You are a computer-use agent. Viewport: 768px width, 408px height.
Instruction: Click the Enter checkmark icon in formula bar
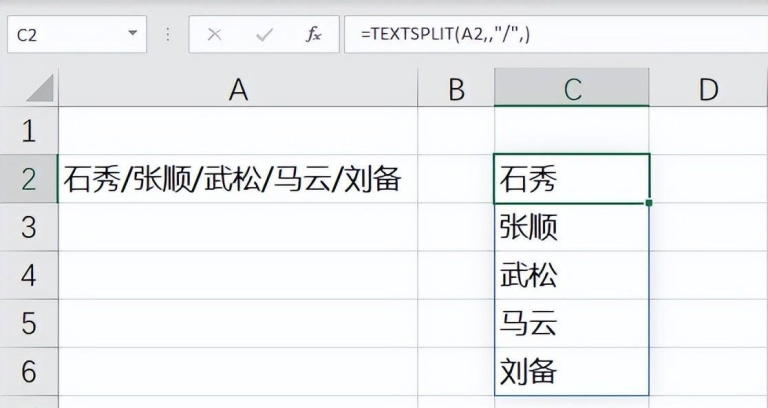(x=264, y=34)
